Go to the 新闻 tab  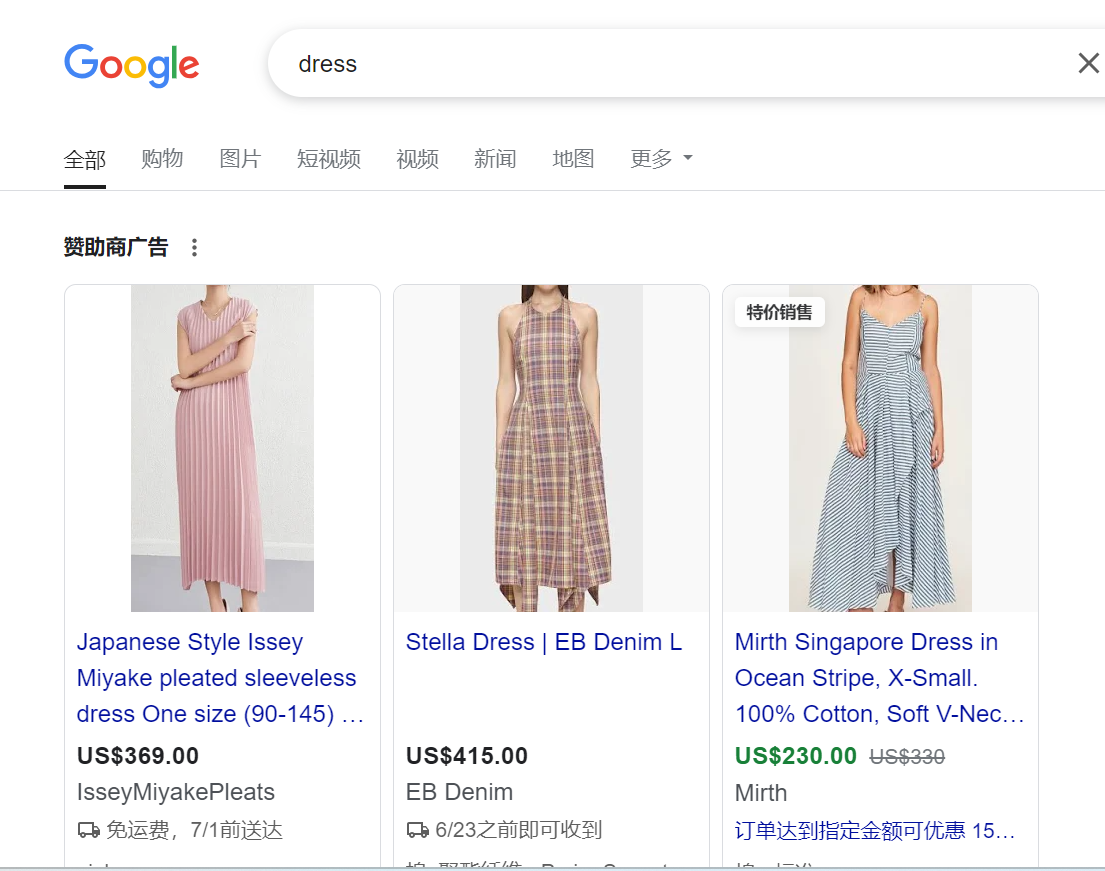(495, 159)
